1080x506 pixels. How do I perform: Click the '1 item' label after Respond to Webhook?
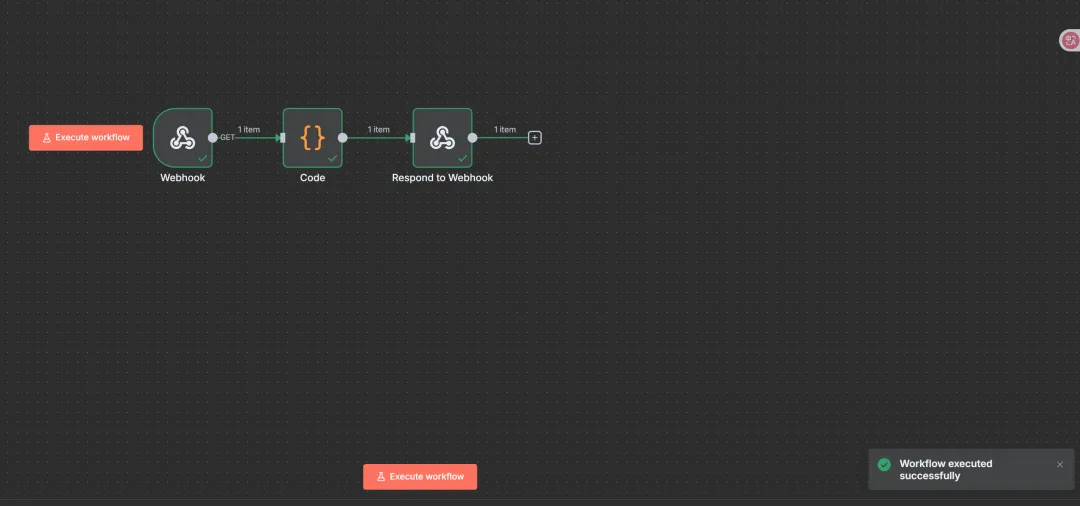pos(505,129)
